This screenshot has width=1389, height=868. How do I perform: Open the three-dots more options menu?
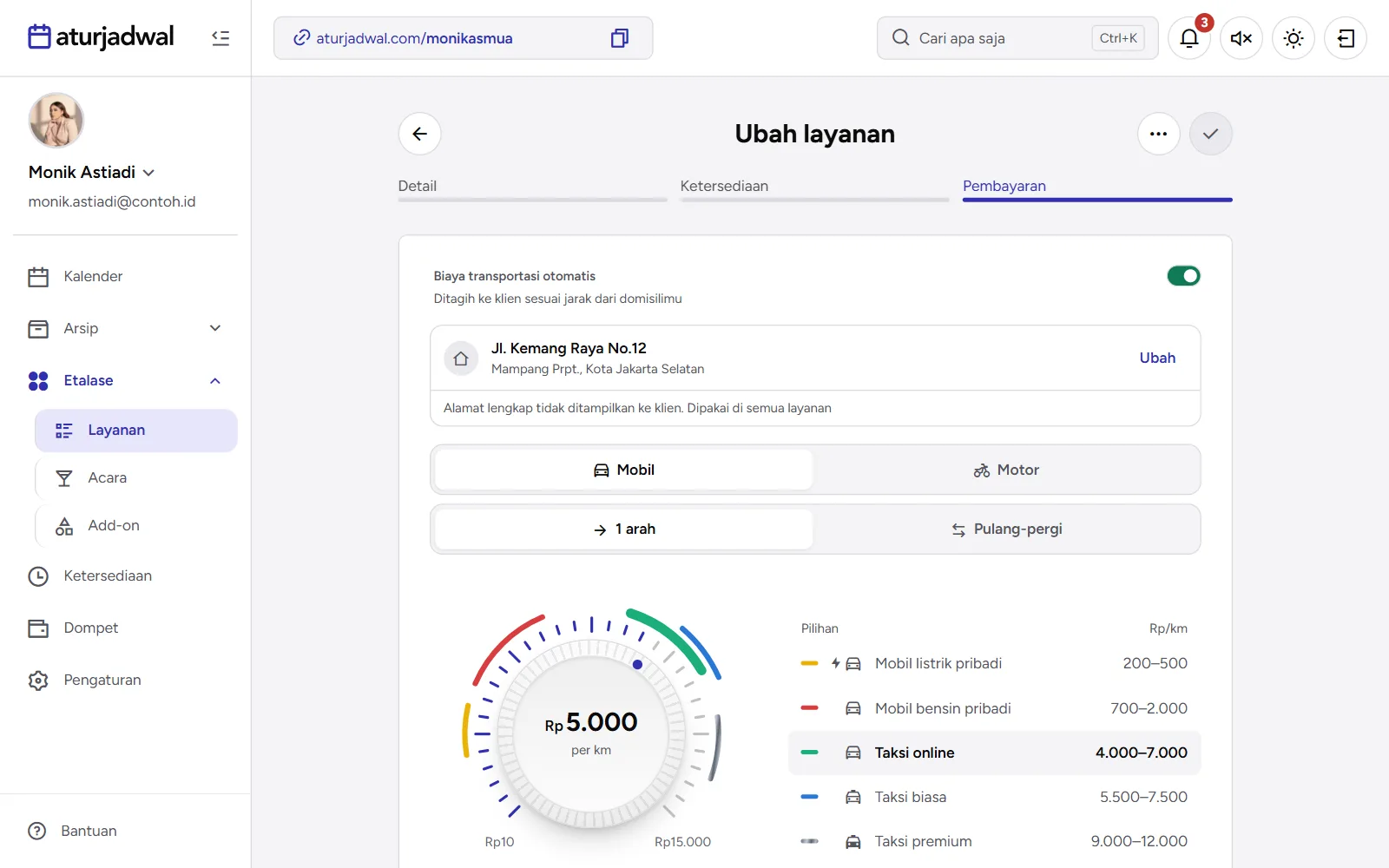click(x=1159, y=134)
